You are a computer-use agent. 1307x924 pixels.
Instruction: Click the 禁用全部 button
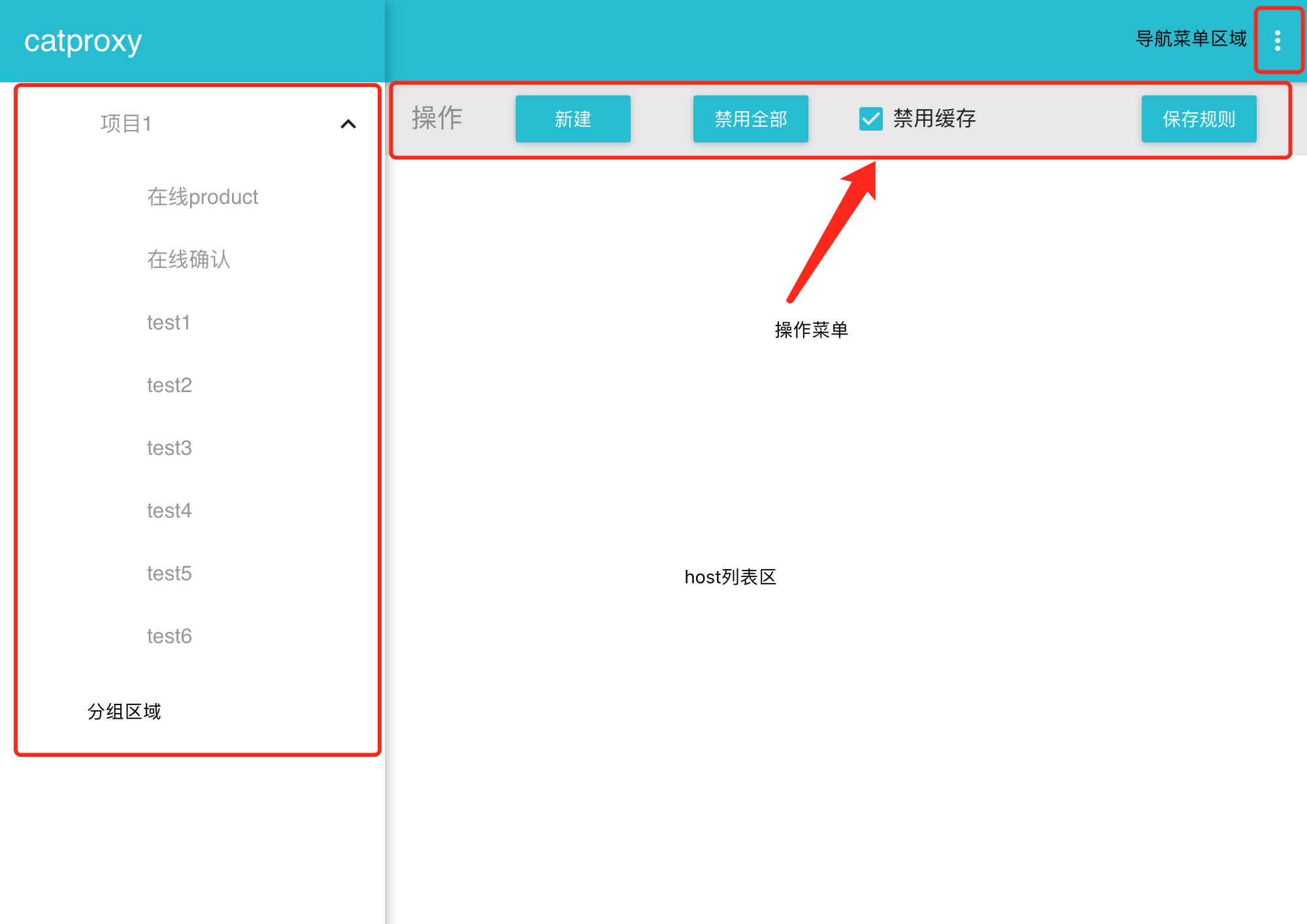click(x=750, y=119)
